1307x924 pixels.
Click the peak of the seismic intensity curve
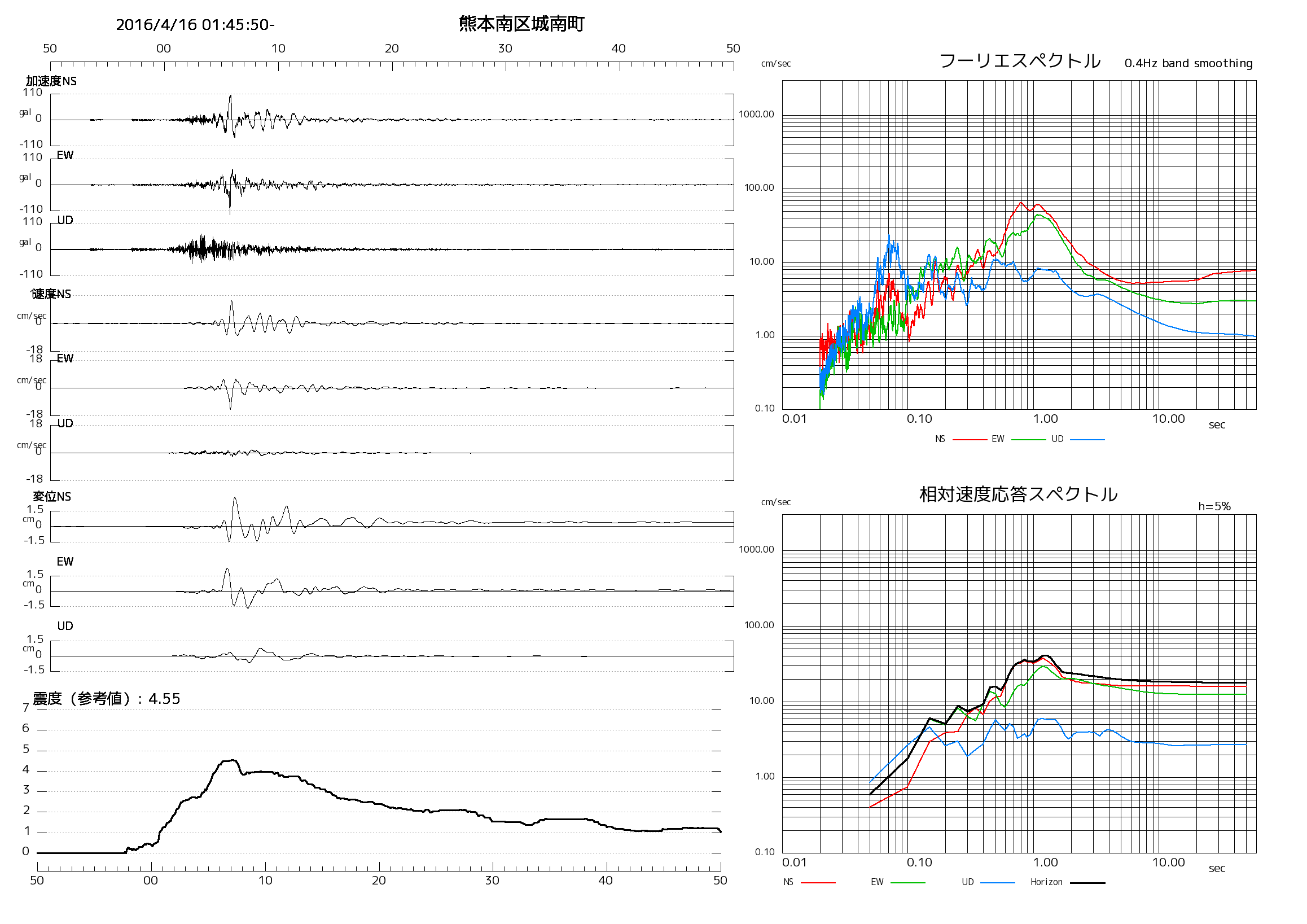(233, 760)
